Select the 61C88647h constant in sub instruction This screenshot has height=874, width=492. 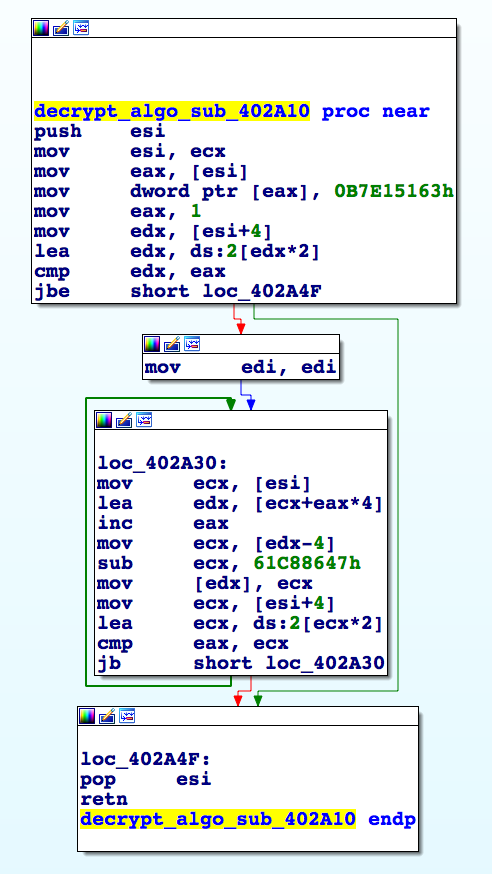[307, 564]
